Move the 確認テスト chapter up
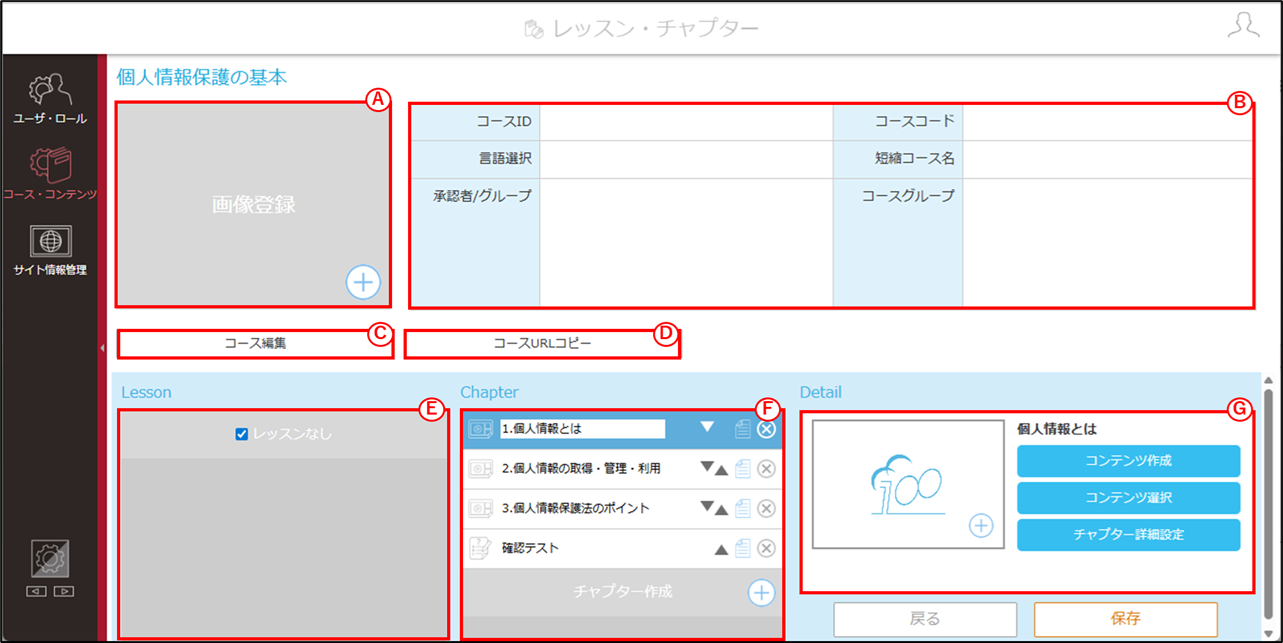The height and width of the screenshot is (643, 1283). 721,549
